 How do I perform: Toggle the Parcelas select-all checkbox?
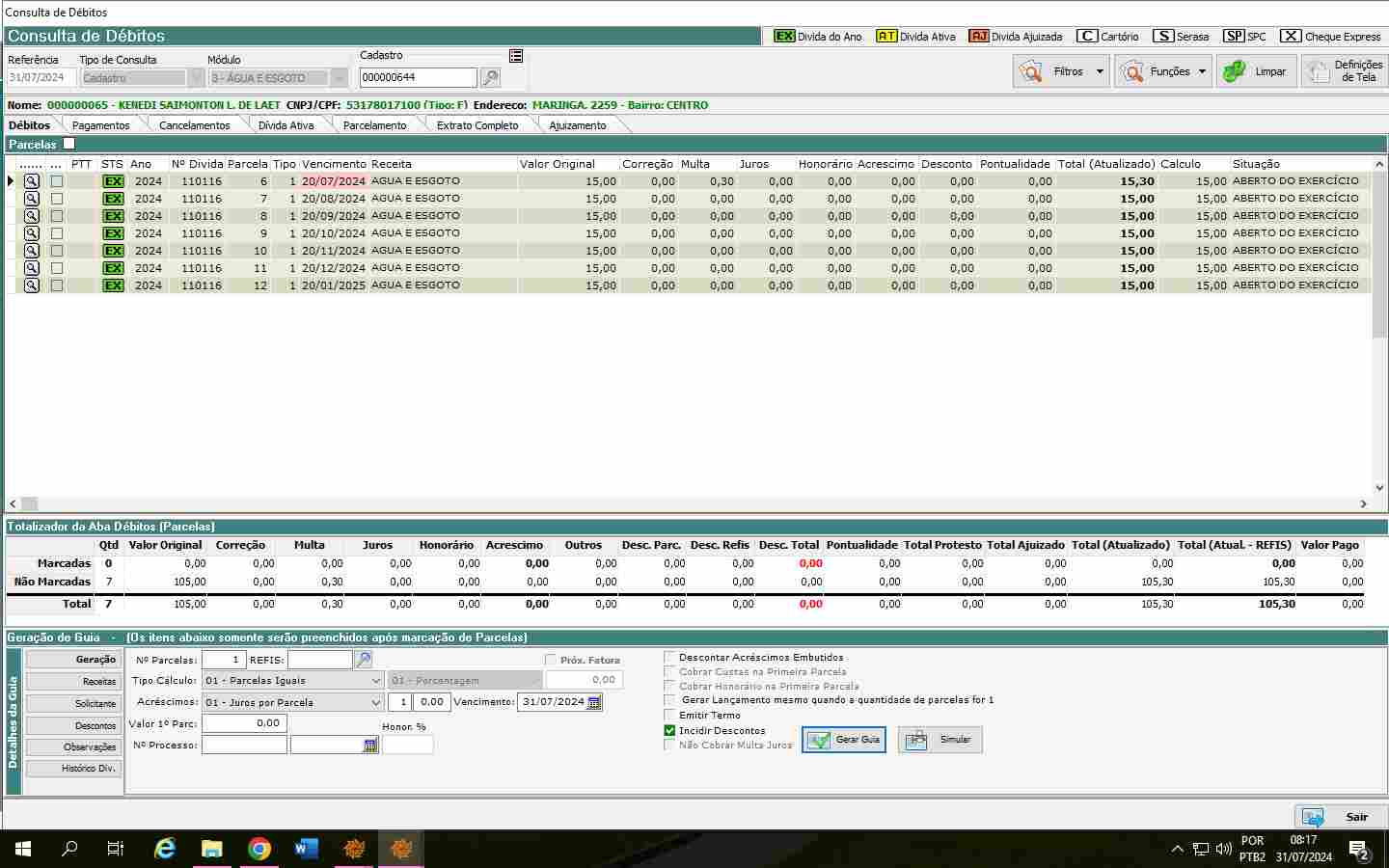click(x=68, y=144)
